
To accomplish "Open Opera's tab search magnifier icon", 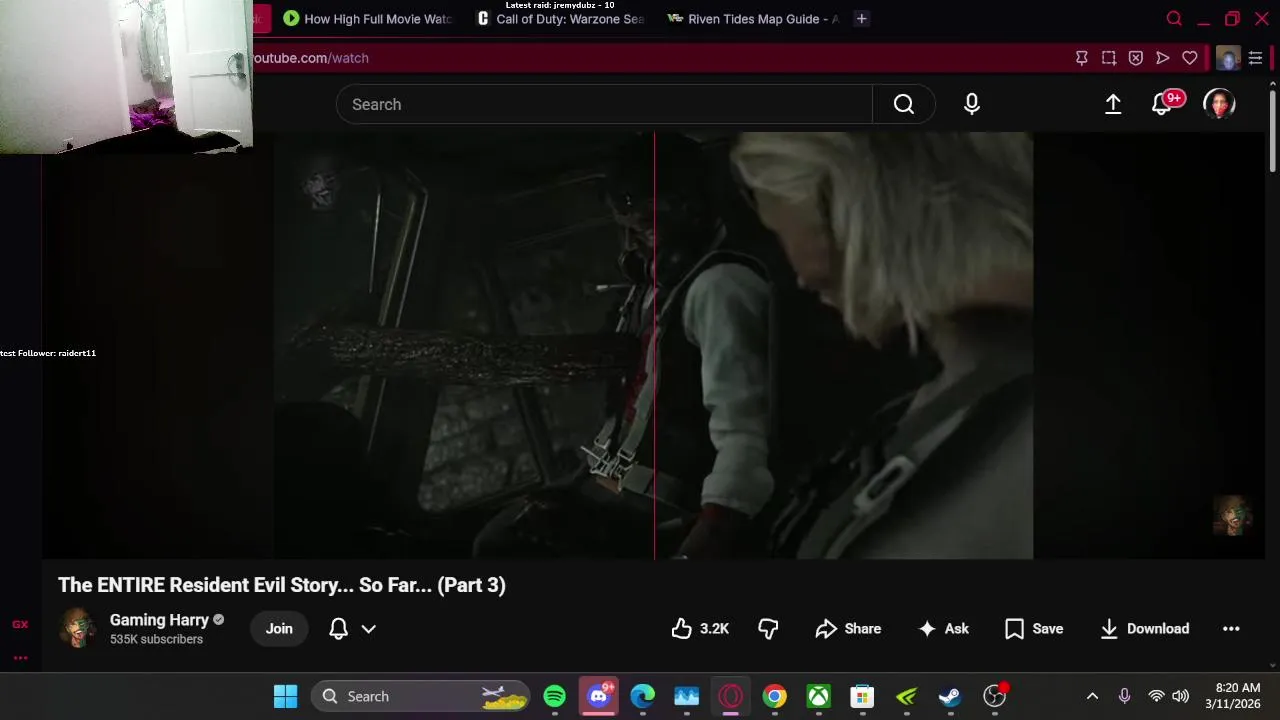I will (1175, 19).
